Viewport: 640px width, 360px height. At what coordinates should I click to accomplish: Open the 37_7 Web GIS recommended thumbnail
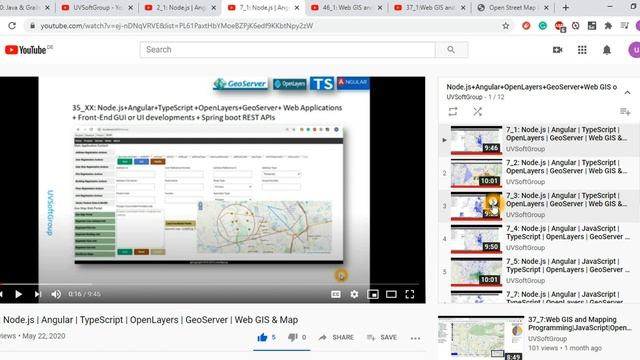pos(481,338)
